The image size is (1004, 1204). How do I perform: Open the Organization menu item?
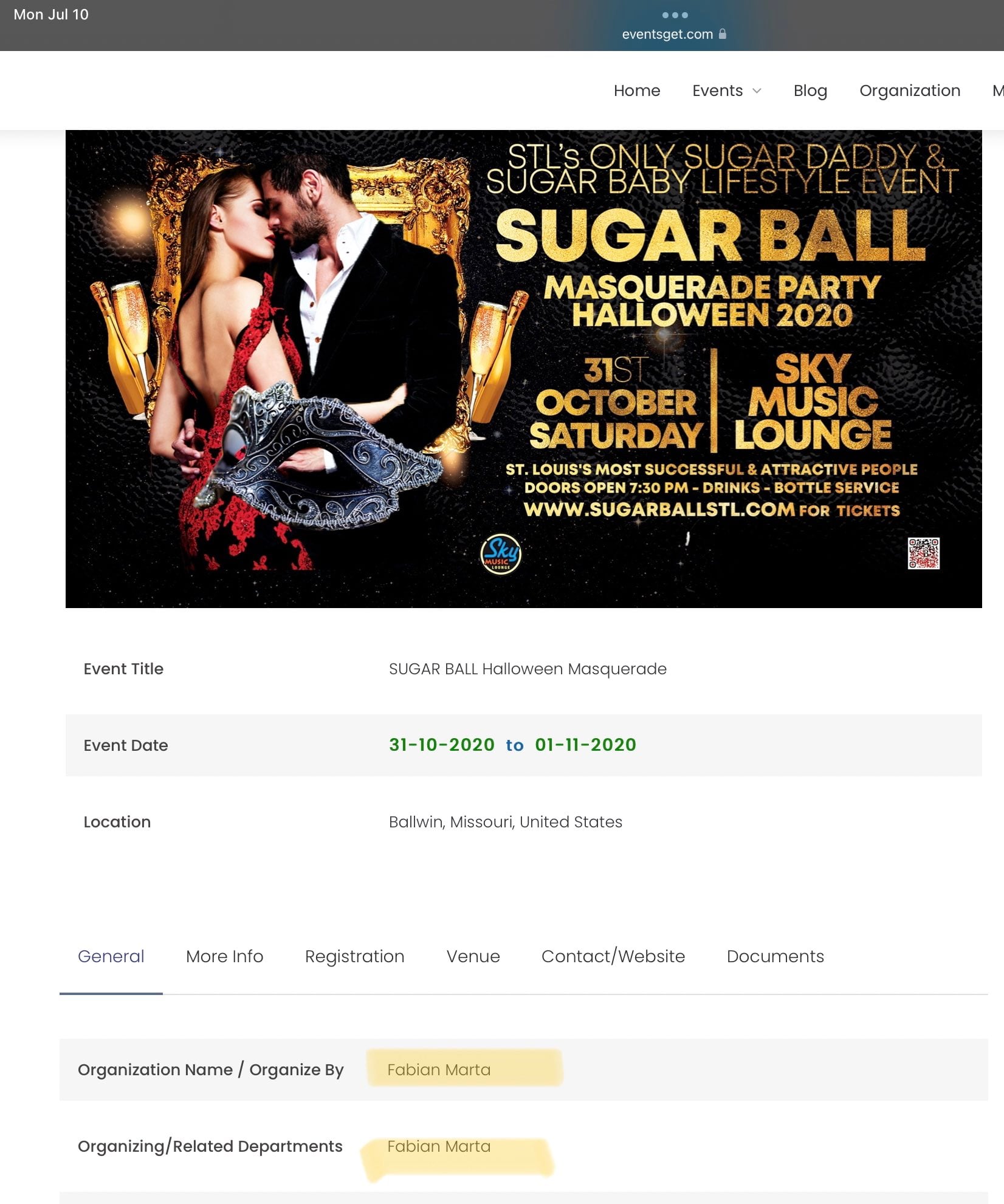point(909,91)
